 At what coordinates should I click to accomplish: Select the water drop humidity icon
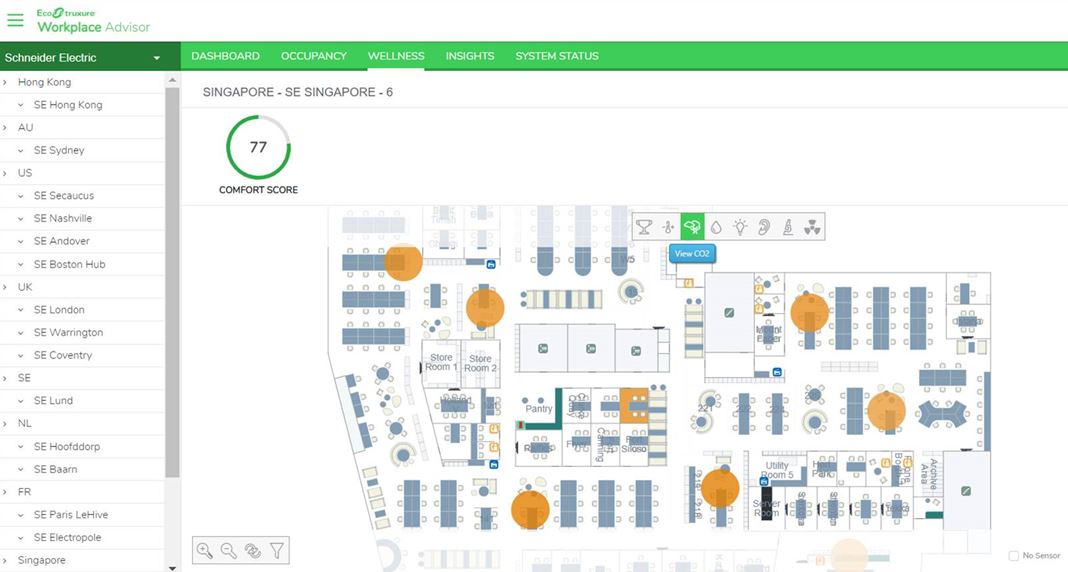point(716,227)
